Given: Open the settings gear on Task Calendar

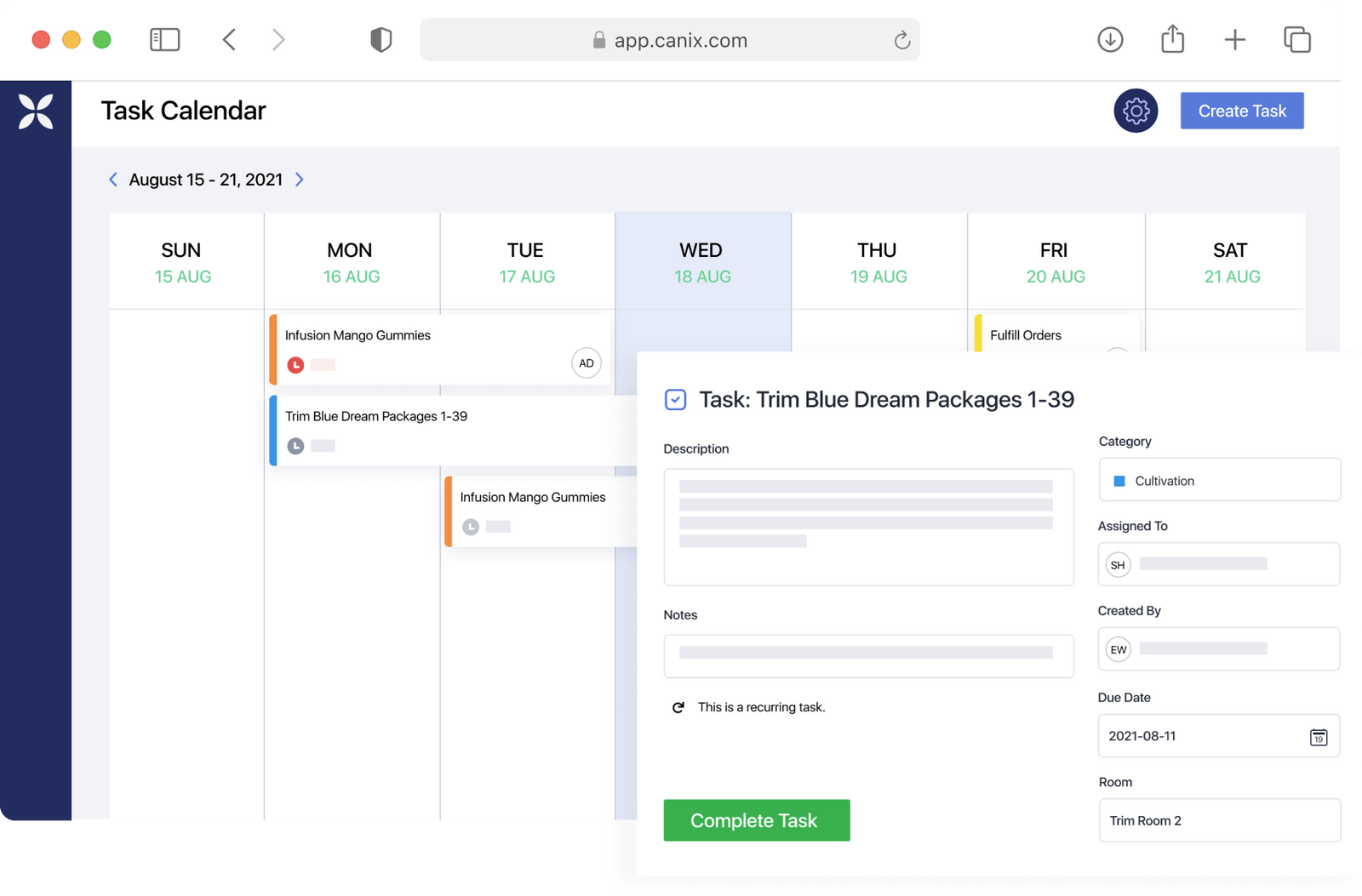Looking at the screenshot, I should [1136, 111].
